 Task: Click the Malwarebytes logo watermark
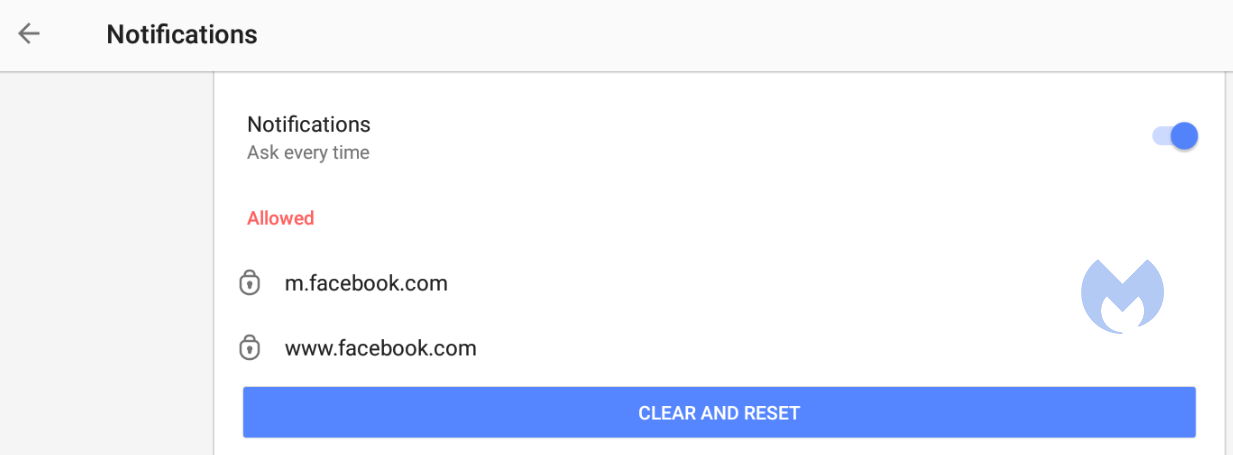pyautogui.click(x=1122, y=295)
